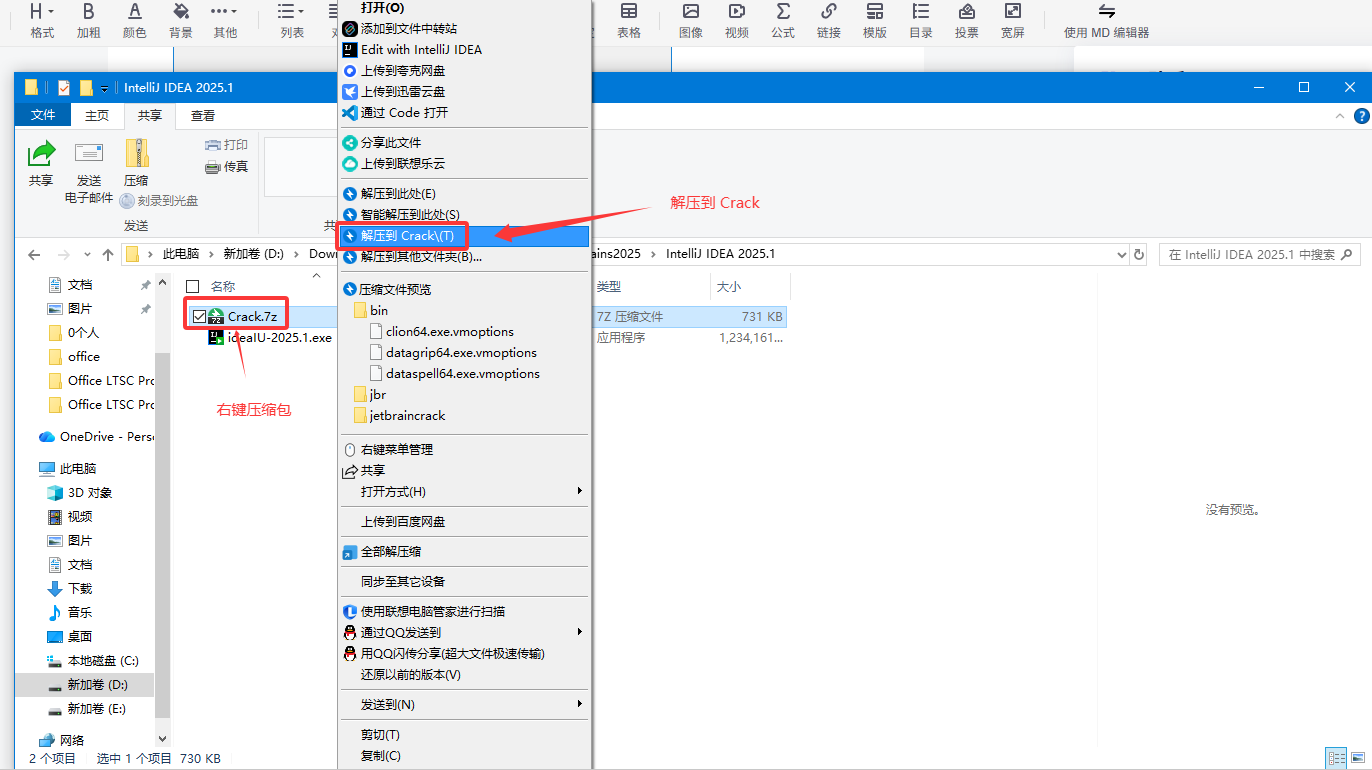Collapse the Explorer ribbon chevron
Screen dimensions: 1372x770
(1342, 116)
